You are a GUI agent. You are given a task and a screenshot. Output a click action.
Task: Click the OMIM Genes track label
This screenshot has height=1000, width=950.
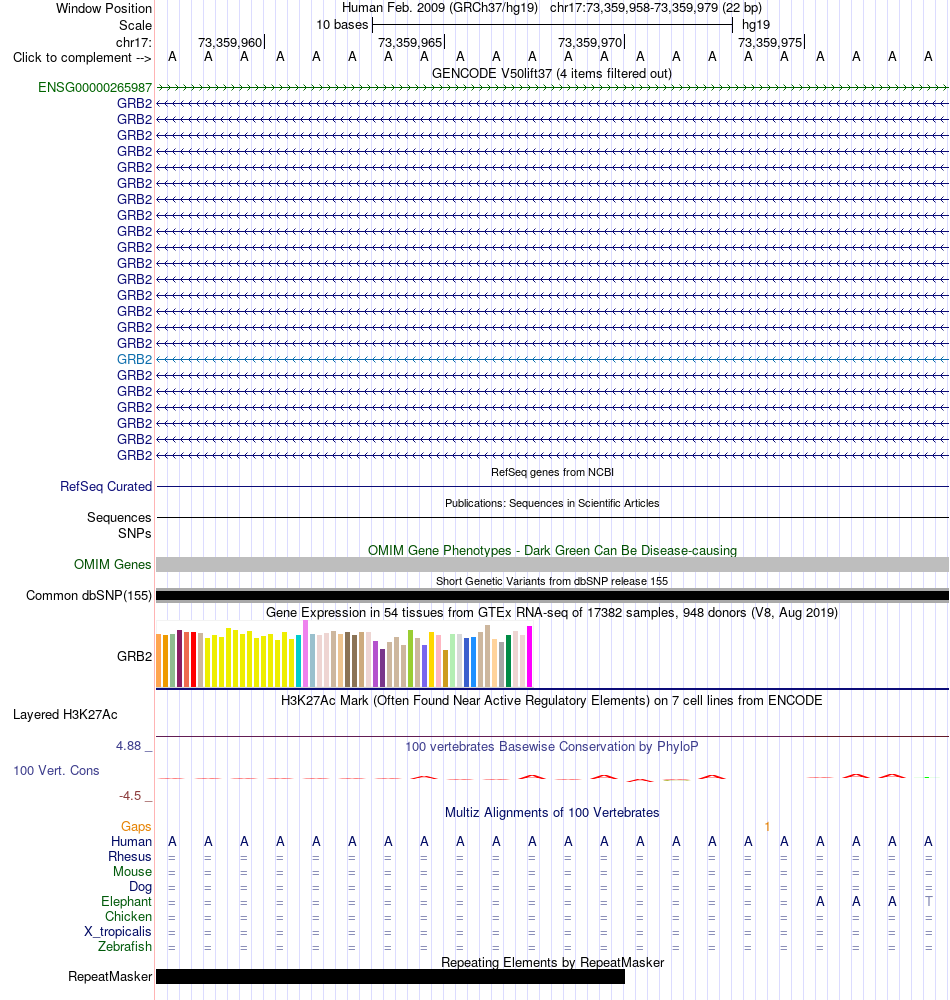point(112,564)
